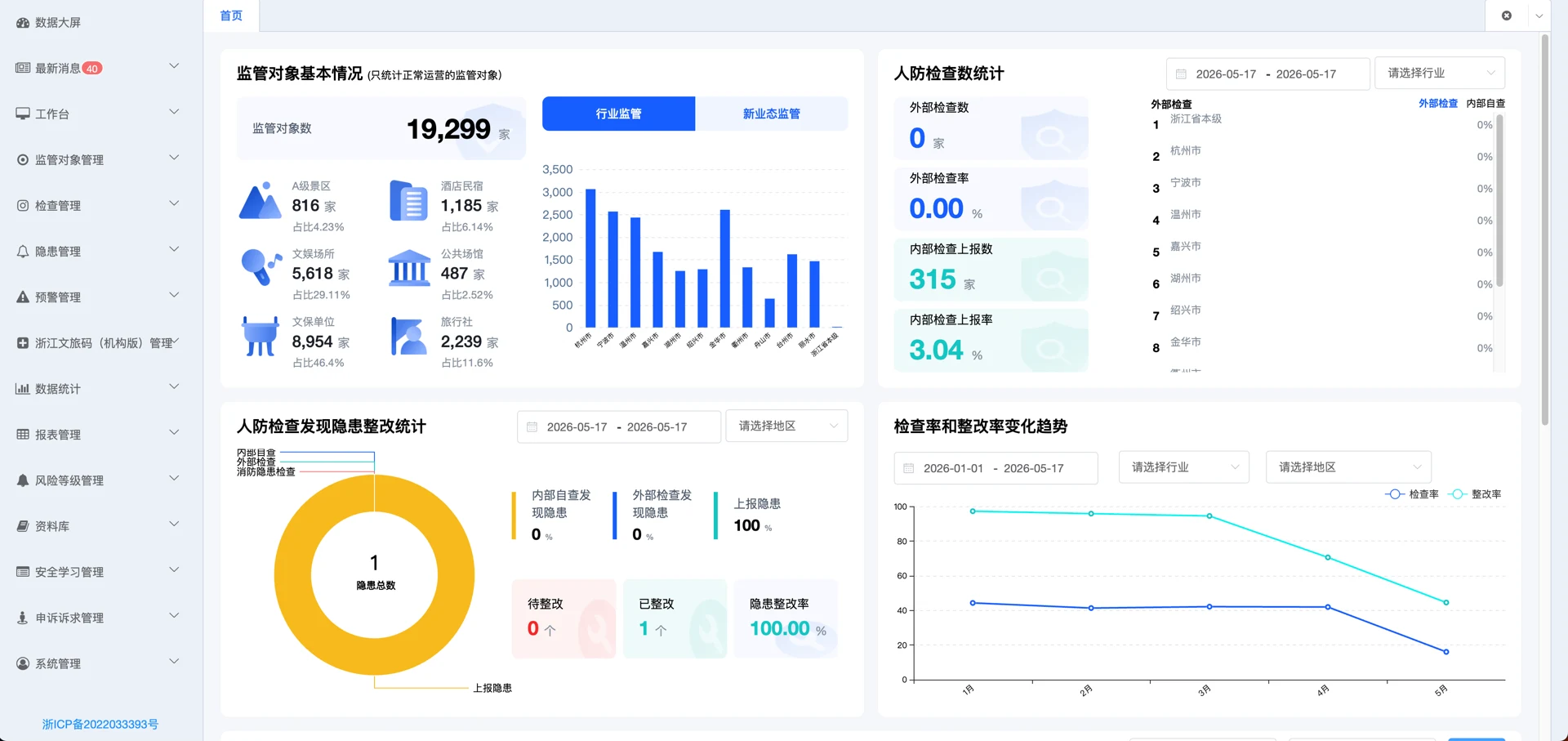Click the 已整改 card
Screen dimensions: 1568x741
(x=675, y=618)
